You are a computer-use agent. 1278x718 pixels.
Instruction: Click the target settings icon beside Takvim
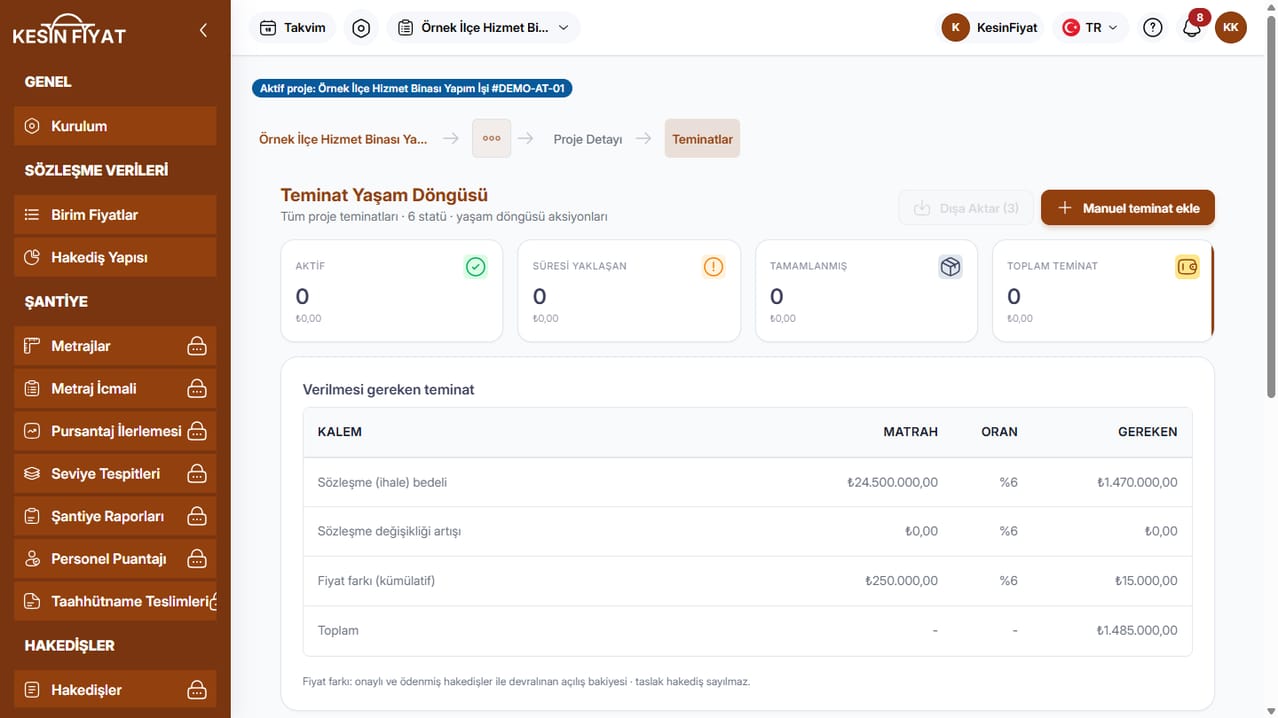[362, 28]
